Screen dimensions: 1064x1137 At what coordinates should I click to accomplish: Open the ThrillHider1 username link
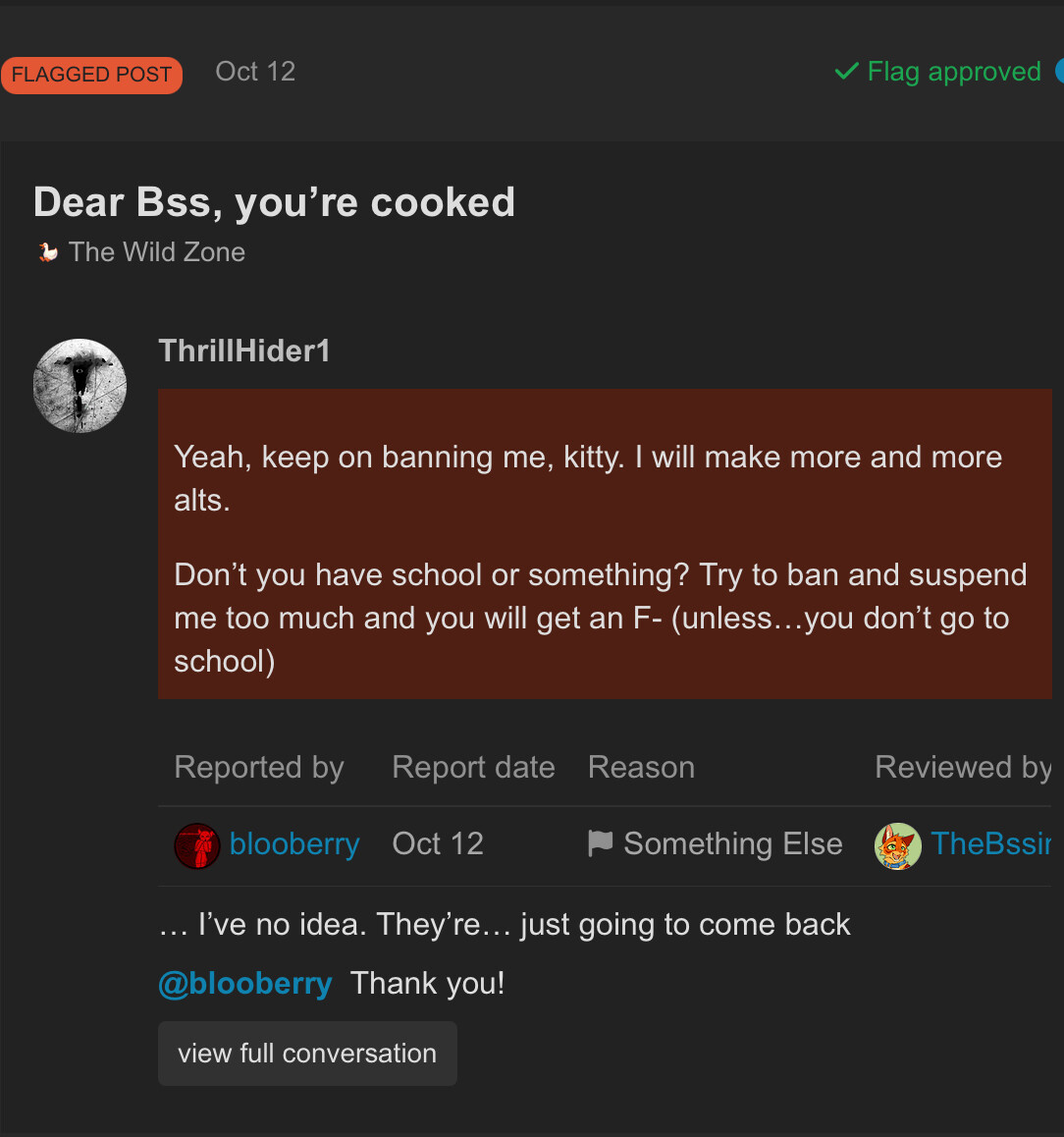coord(244,351)
